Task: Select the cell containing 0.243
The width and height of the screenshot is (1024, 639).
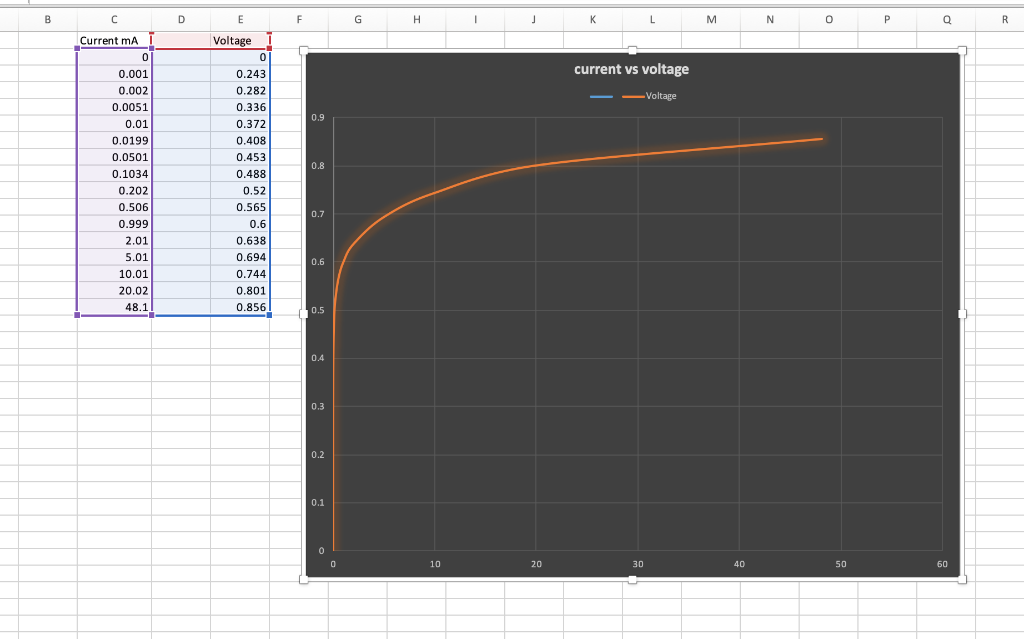Action: pos(240,74)
